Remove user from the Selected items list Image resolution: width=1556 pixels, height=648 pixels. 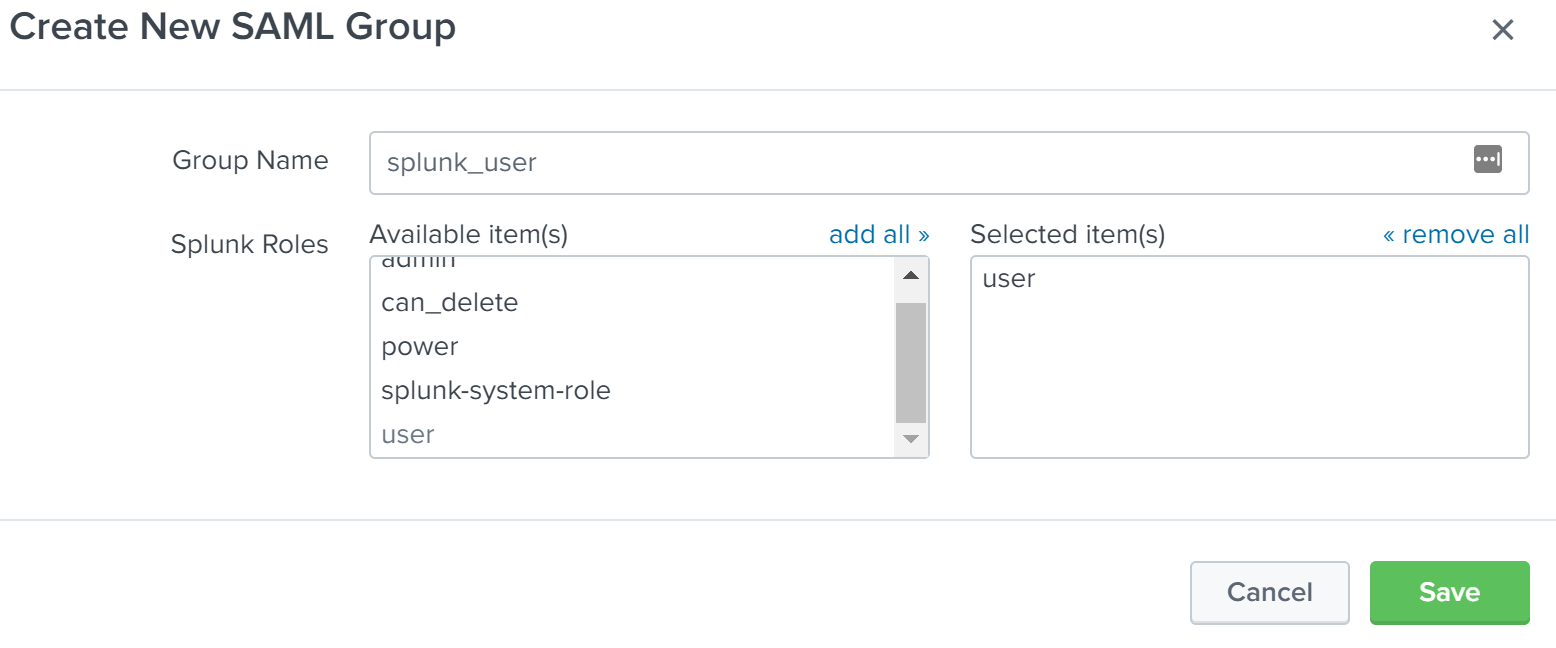click(x=1008, y=279)
